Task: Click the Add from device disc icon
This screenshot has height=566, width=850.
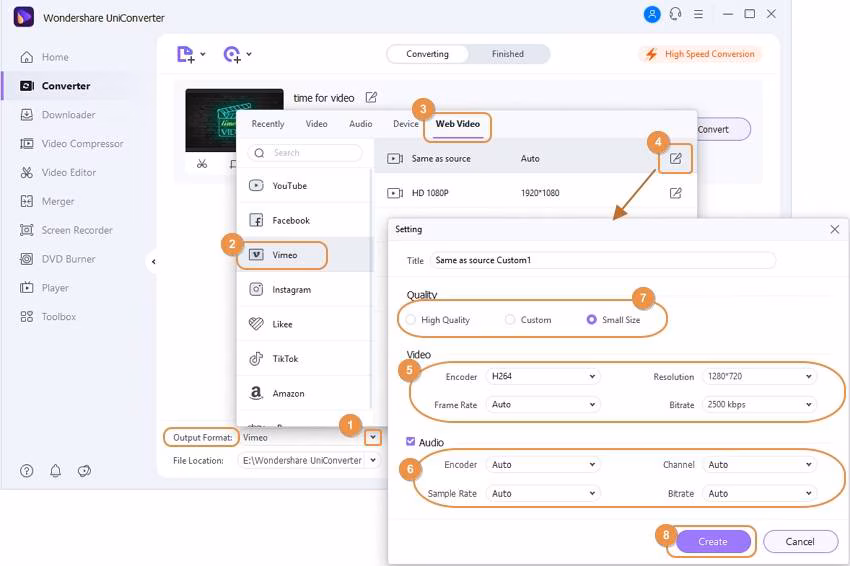Action: [232, 54]
